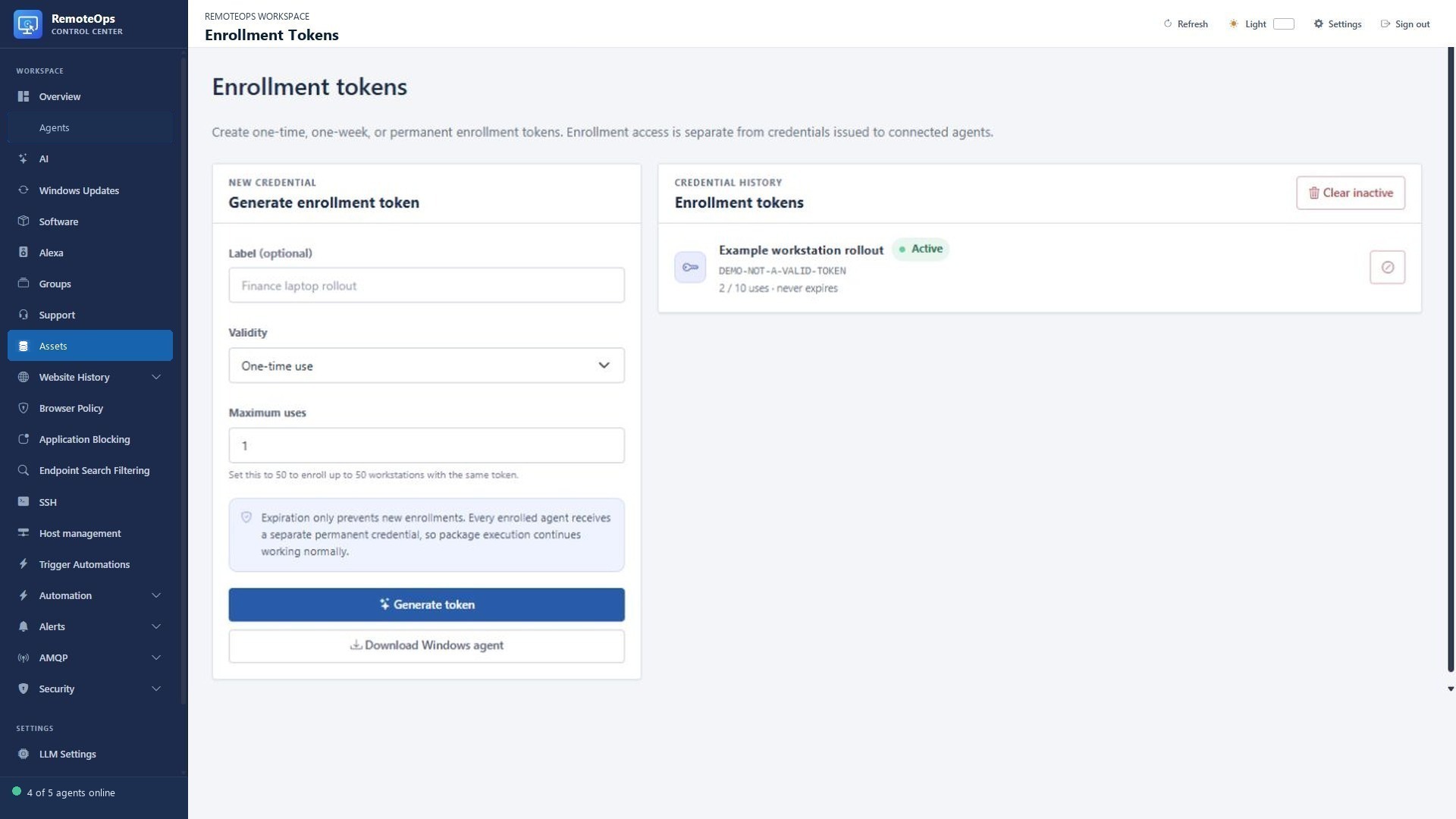Click the Support headset icon
This screenshot has width=1456, height=819.
(x=24, y=315)
